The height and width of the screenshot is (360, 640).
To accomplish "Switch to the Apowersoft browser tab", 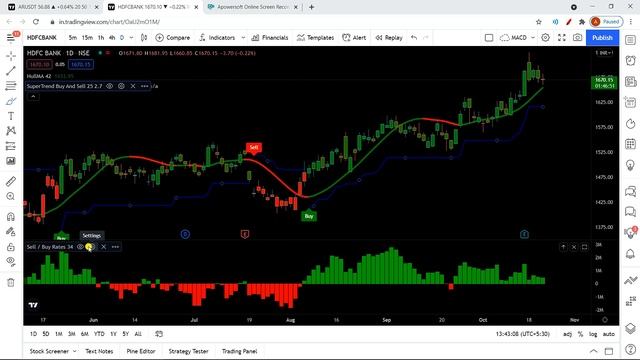I will tap(252, 7).
